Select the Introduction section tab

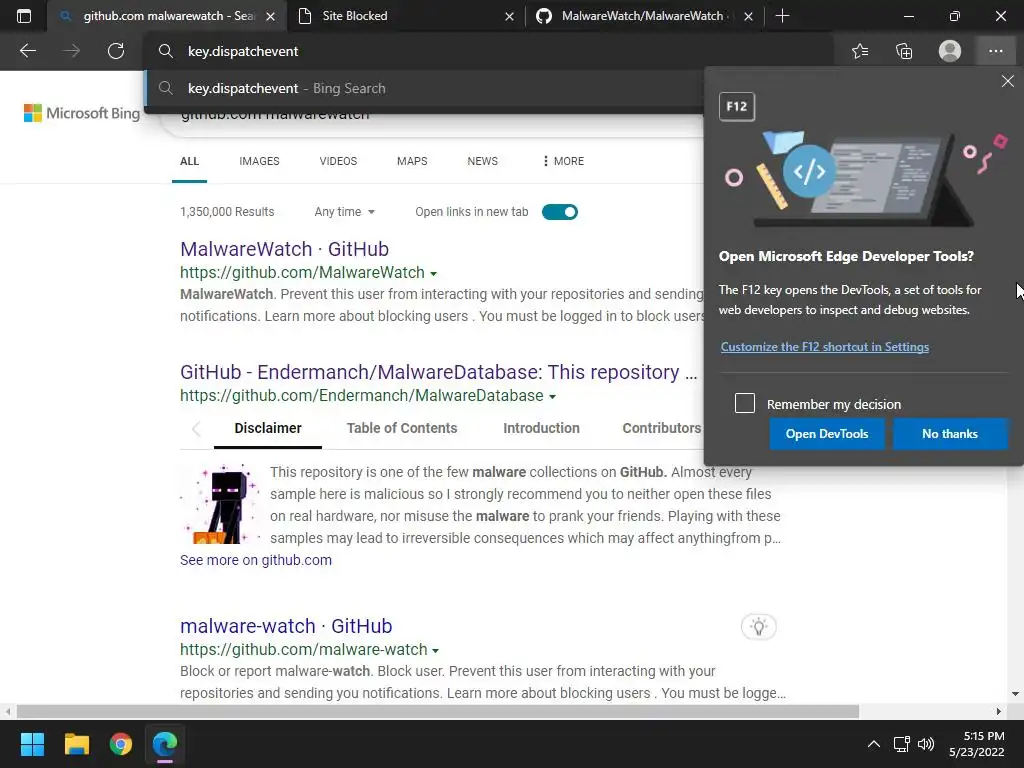point(541,428)
